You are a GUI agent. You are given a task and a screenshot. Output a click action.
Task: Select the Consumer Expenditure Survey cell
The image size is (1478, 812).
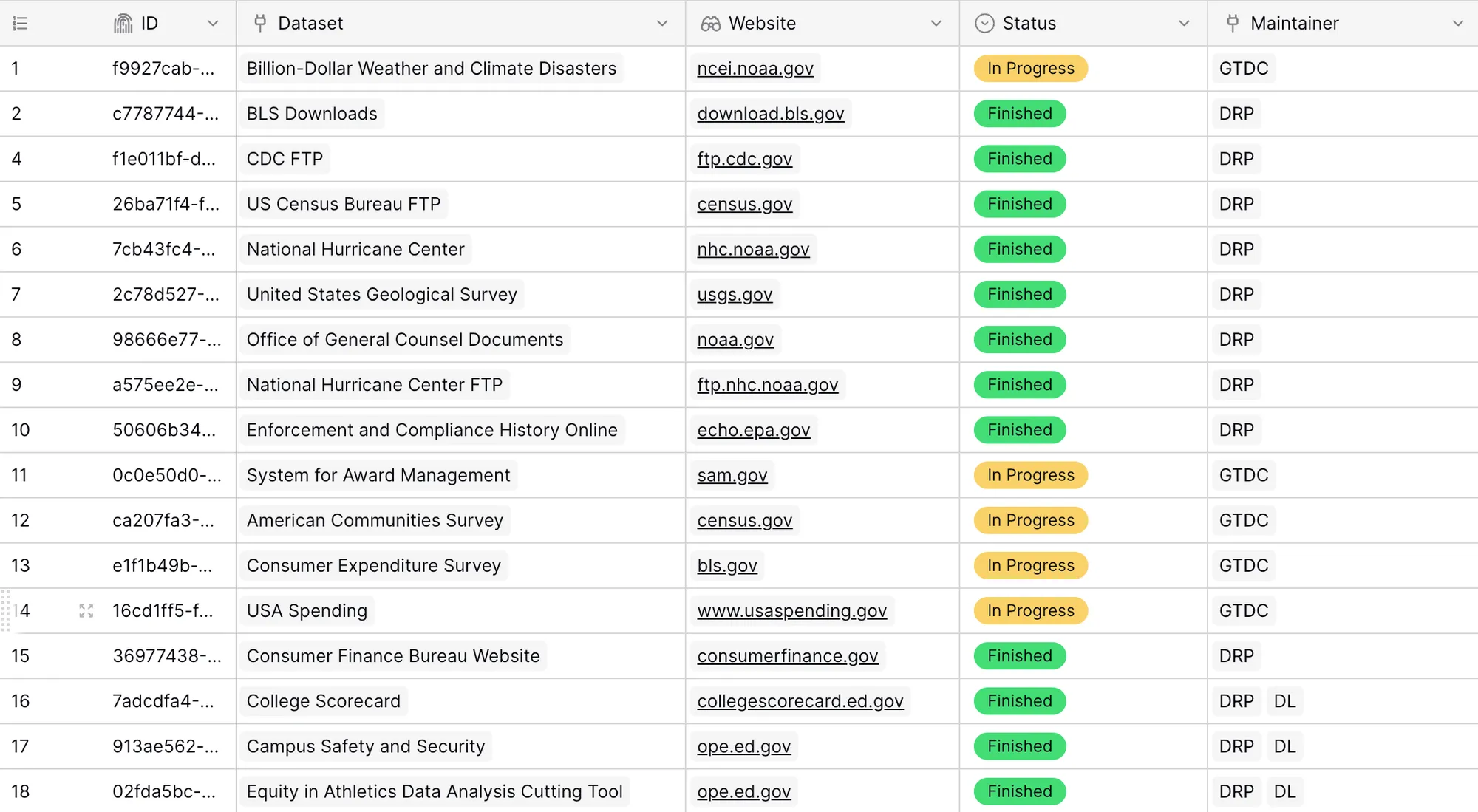click(x=373, y=565)
